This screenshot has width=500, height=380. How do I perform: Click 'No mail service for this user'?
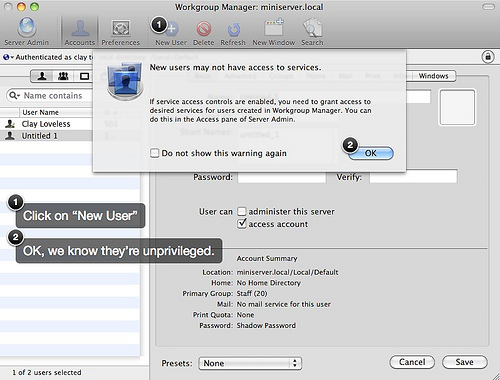284,304
